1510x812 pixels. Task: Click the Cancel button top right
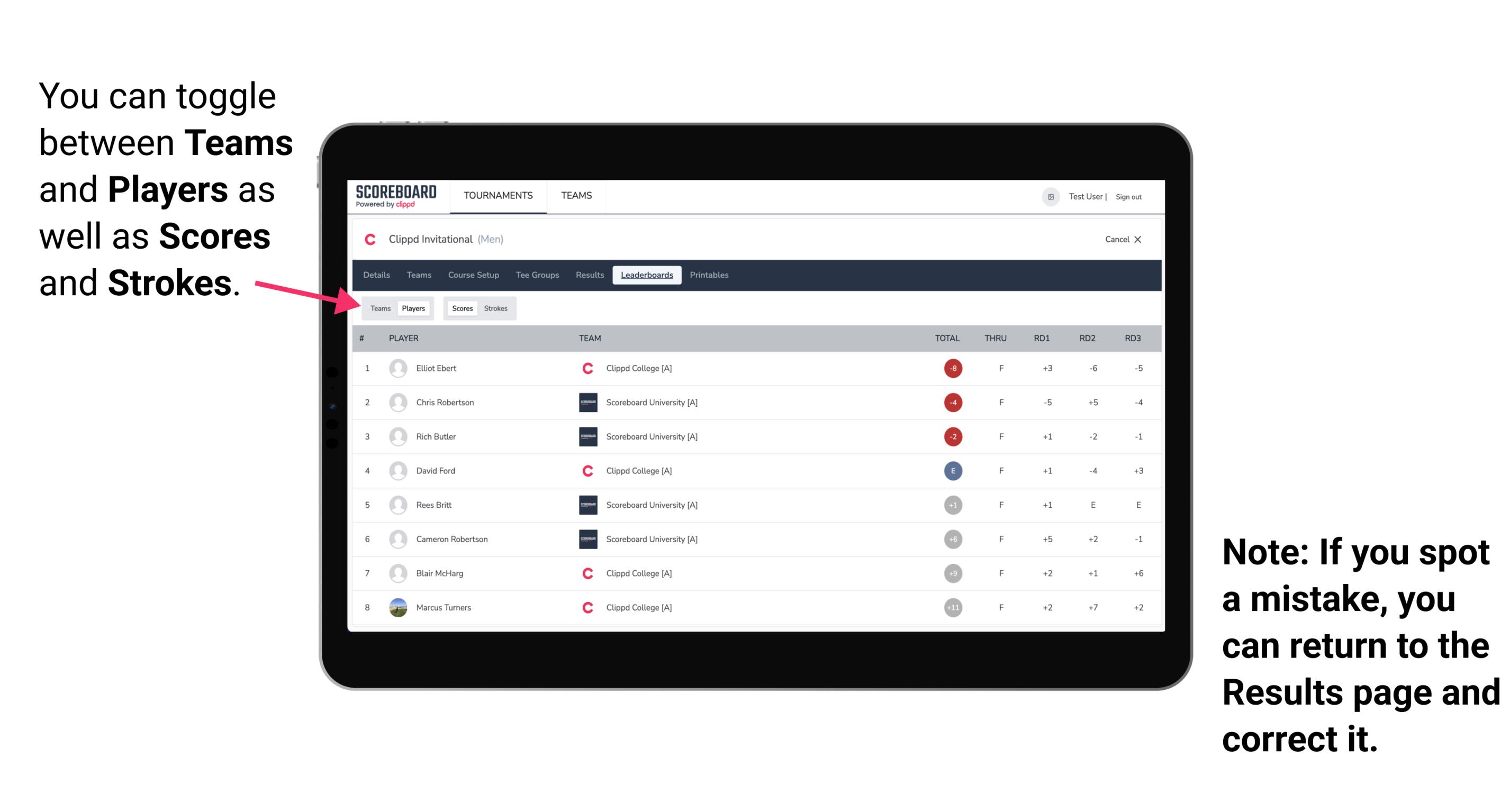click(x=1121, y=239)
